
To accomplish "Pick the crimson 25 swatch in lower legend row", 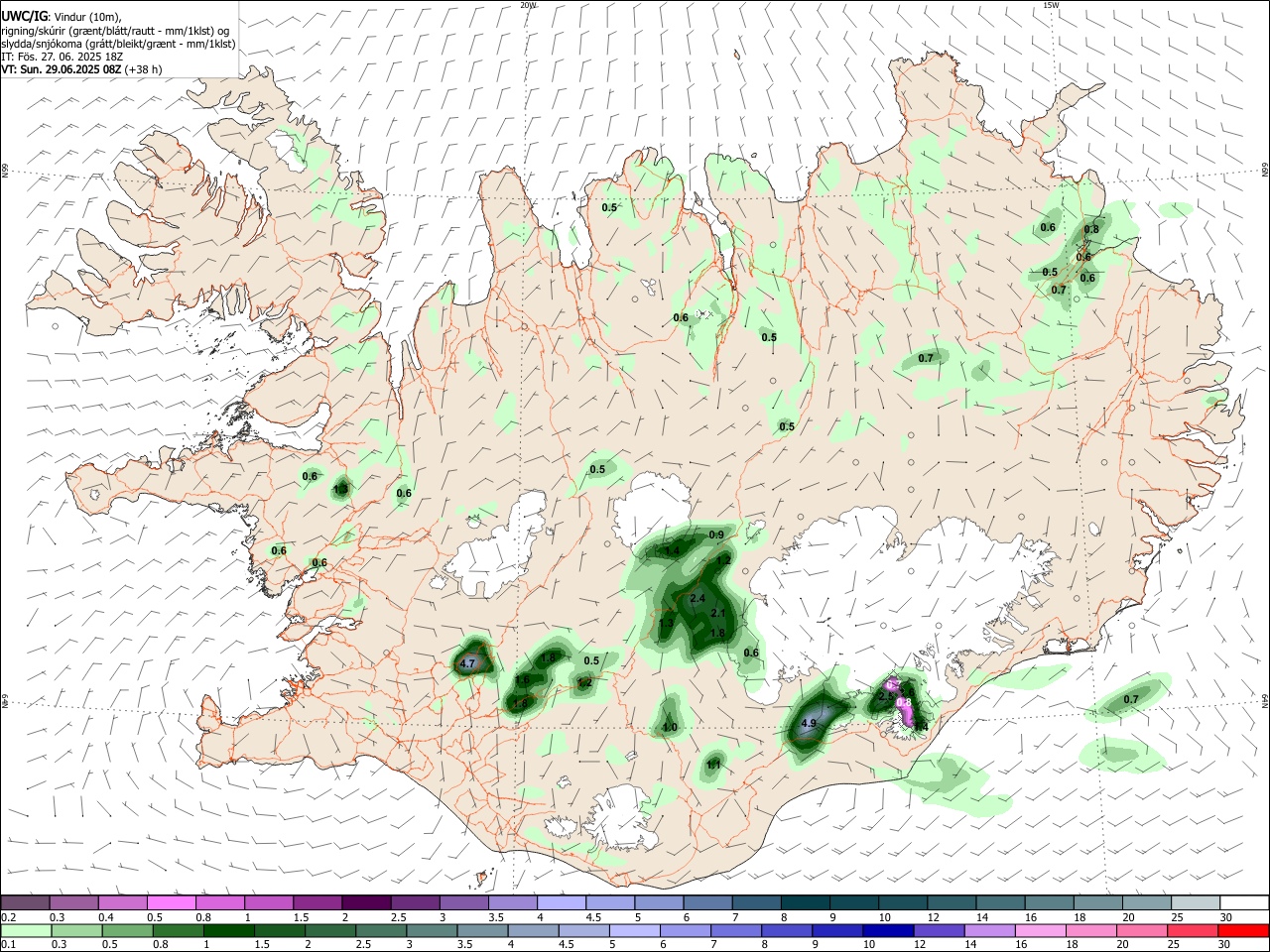I will (x=1191, y=931).
